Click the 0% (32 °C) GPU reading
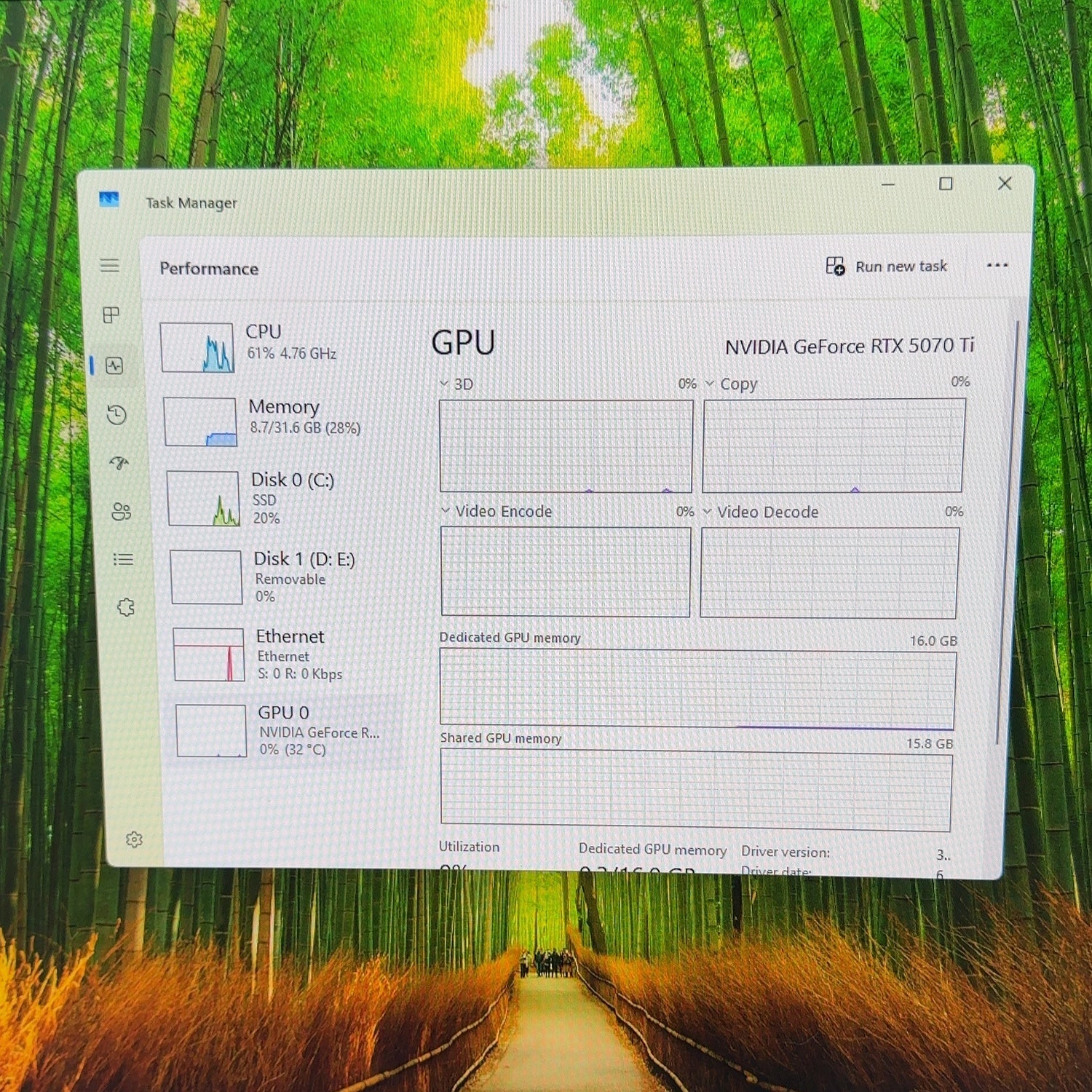The height and width of the screenshot is (1092, 1092). (293, 749)
